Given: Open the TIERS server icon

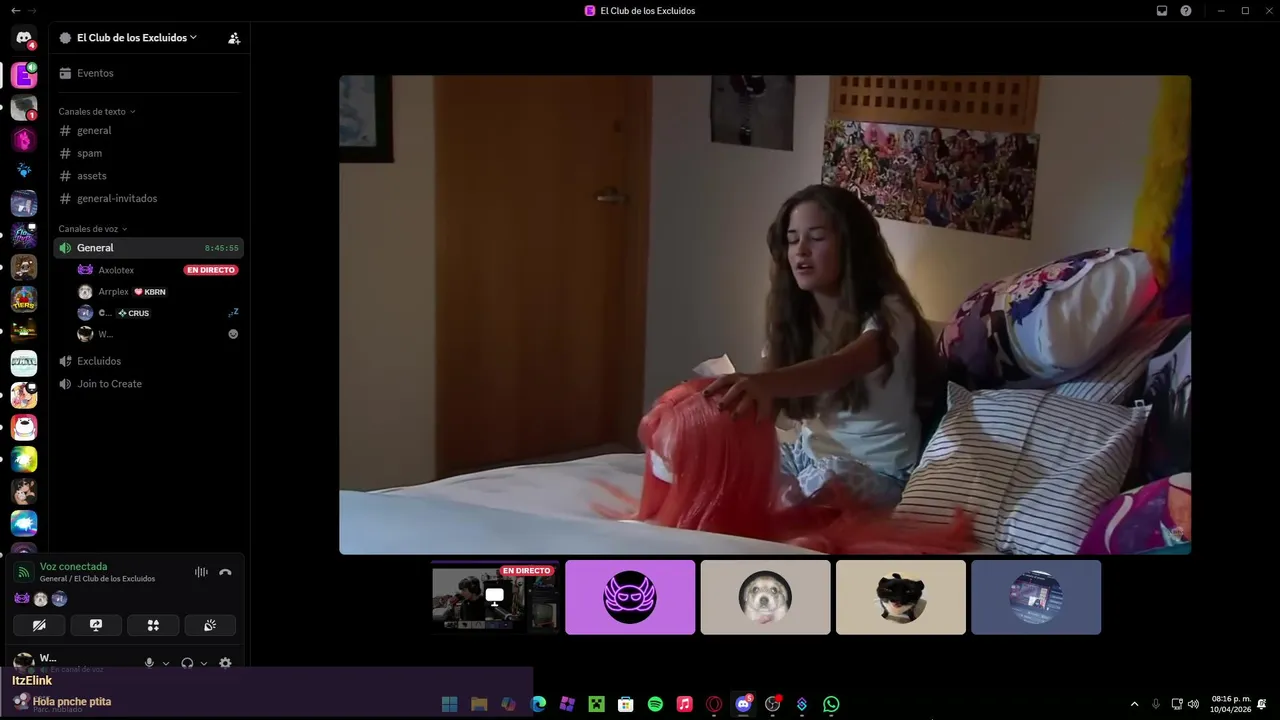Looking at the screenshot, I should 24,299.
